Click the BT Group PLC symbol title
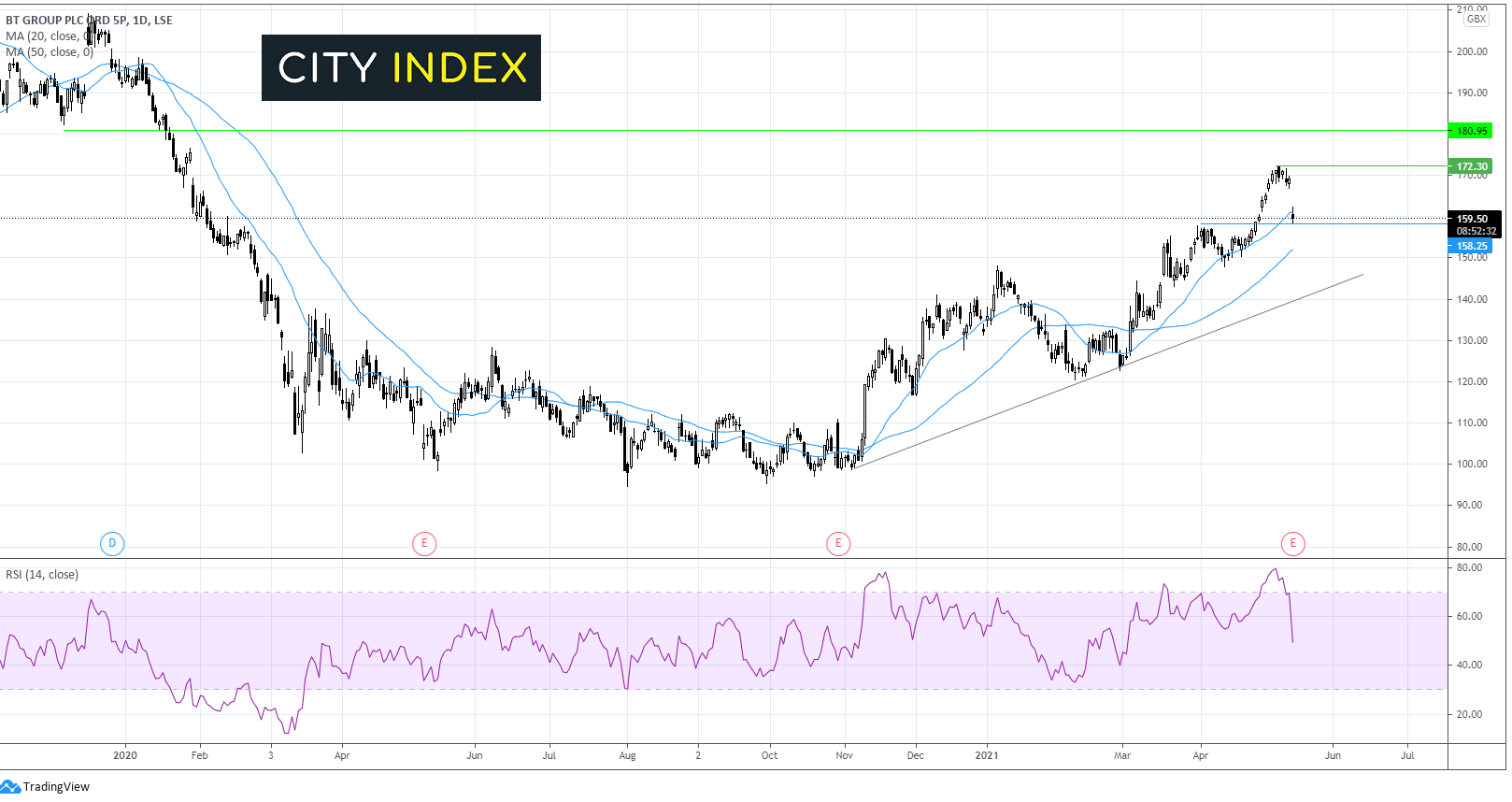The image size is (1512, 802). point(89,20)
